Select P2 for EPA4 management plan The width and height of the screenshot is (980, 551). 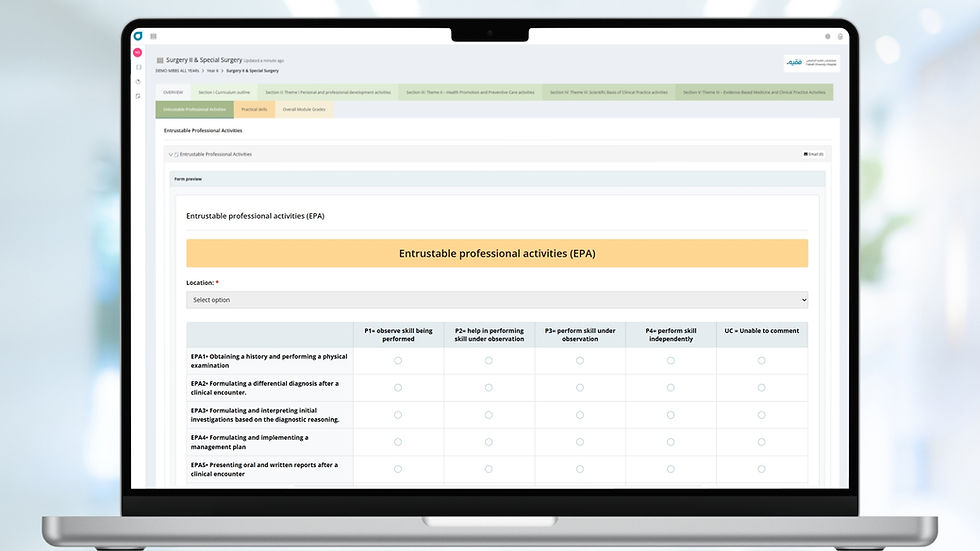pyautogui.click(x=489, y=442)
